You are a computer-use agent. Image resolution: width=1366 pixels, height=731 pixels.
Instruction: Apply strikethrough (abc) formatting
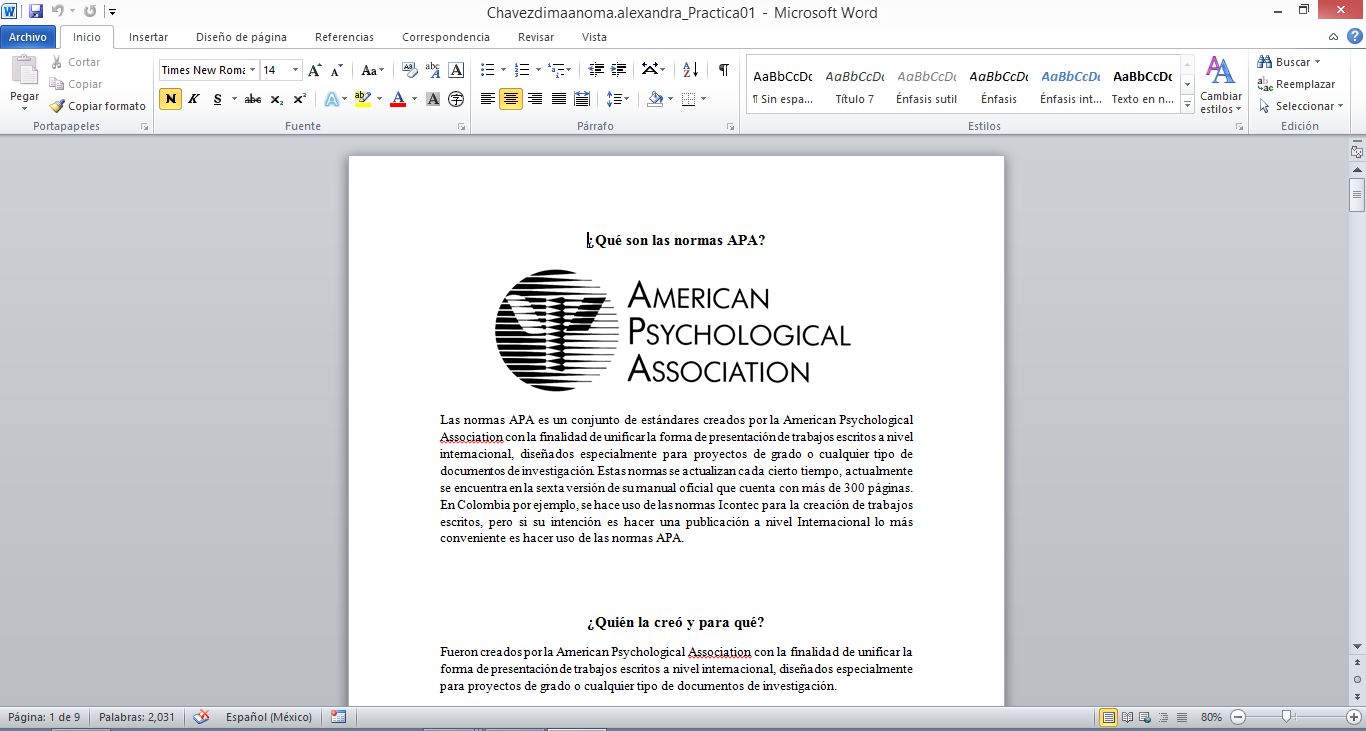pyautogui.click(x=253, y=99)
